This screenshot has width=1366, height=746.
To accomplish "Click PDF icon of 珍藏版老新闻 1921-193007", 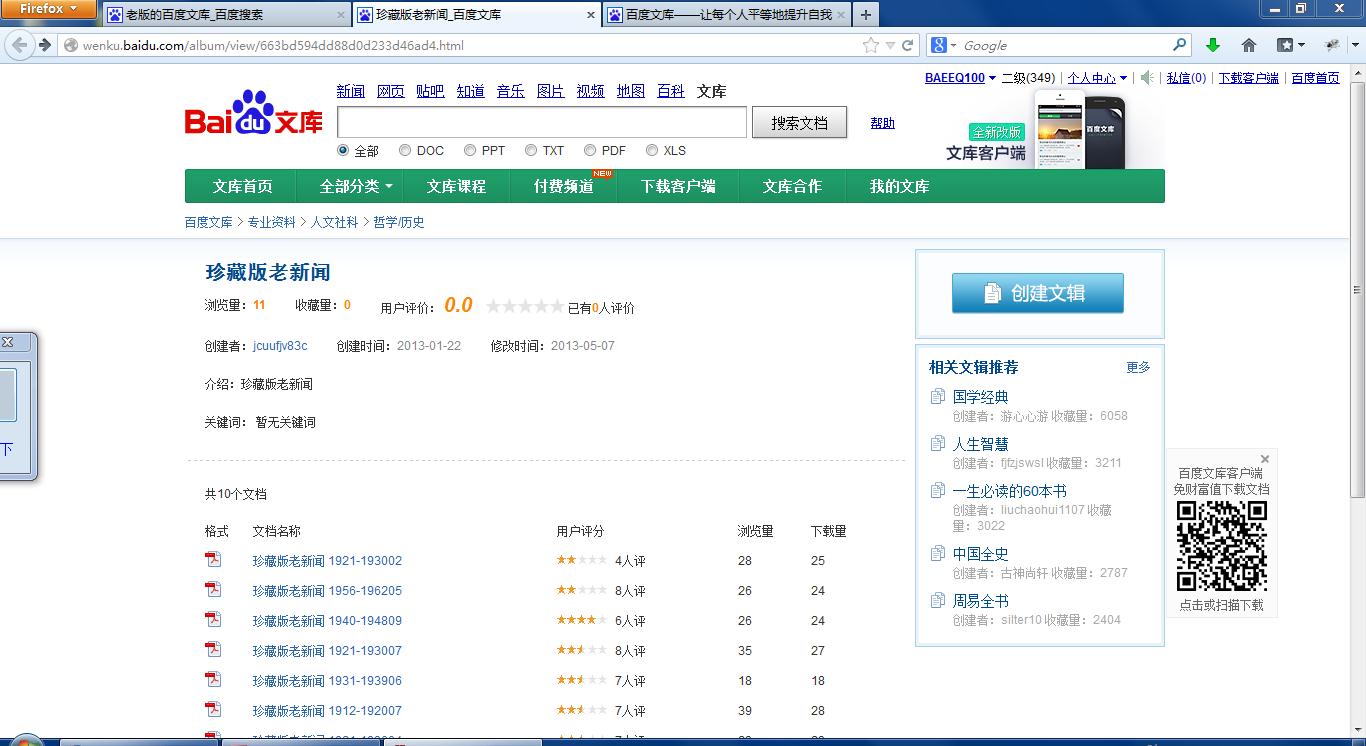I will click(213, 650).
